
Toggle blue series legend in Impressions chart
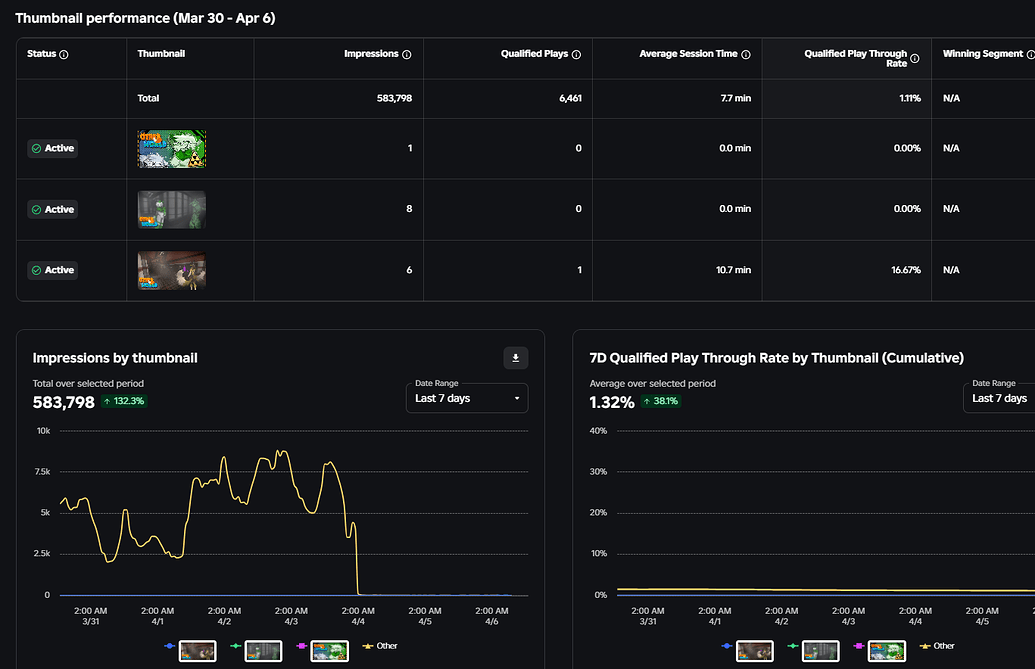(x=190, y=651)
